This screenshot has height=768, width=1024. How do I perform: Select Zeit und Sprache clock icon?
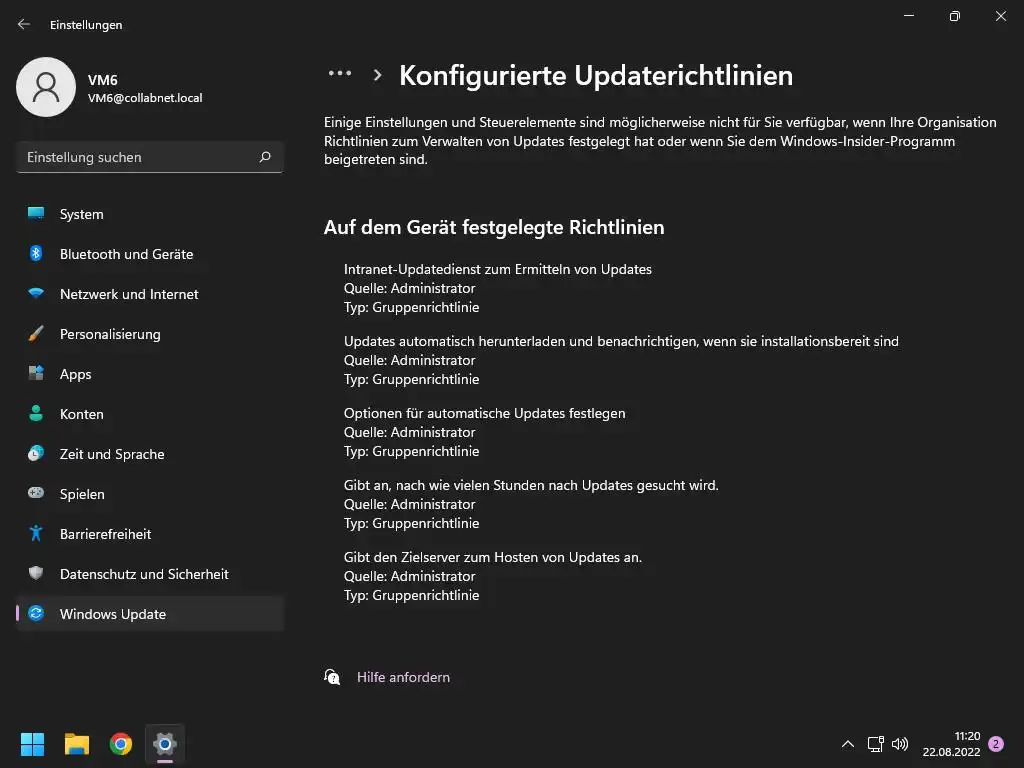(36, 454)
